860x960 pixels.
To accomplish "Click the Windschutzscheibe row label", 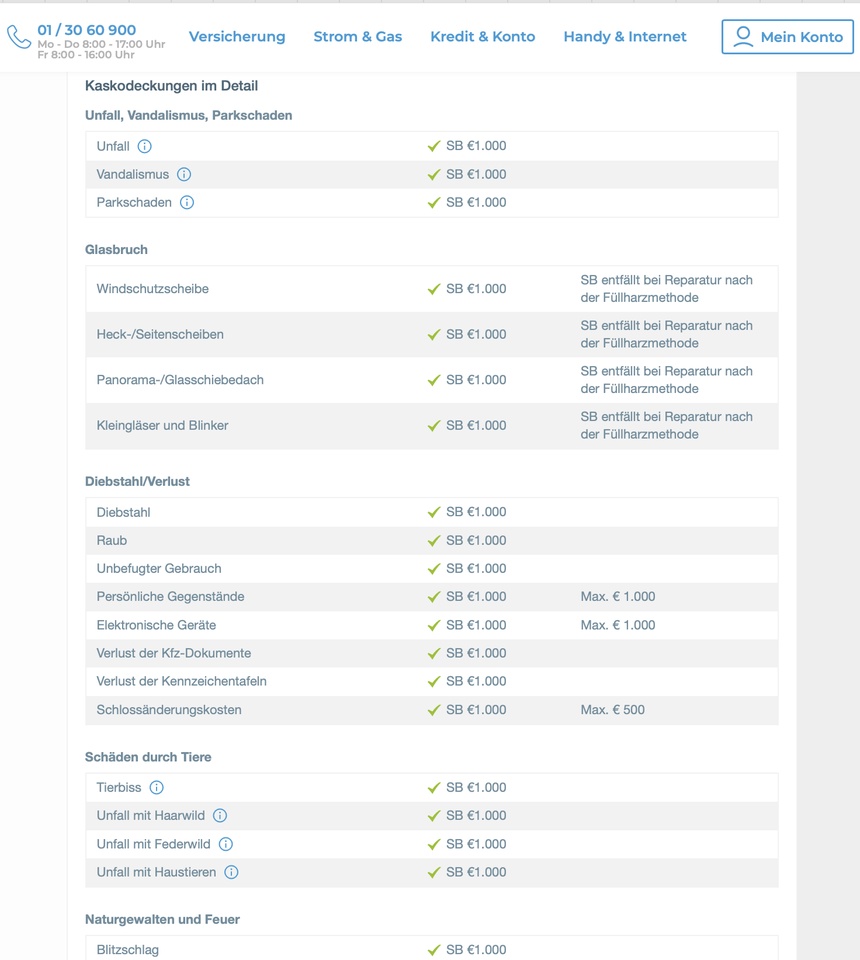I will click(x=153, y=289).
